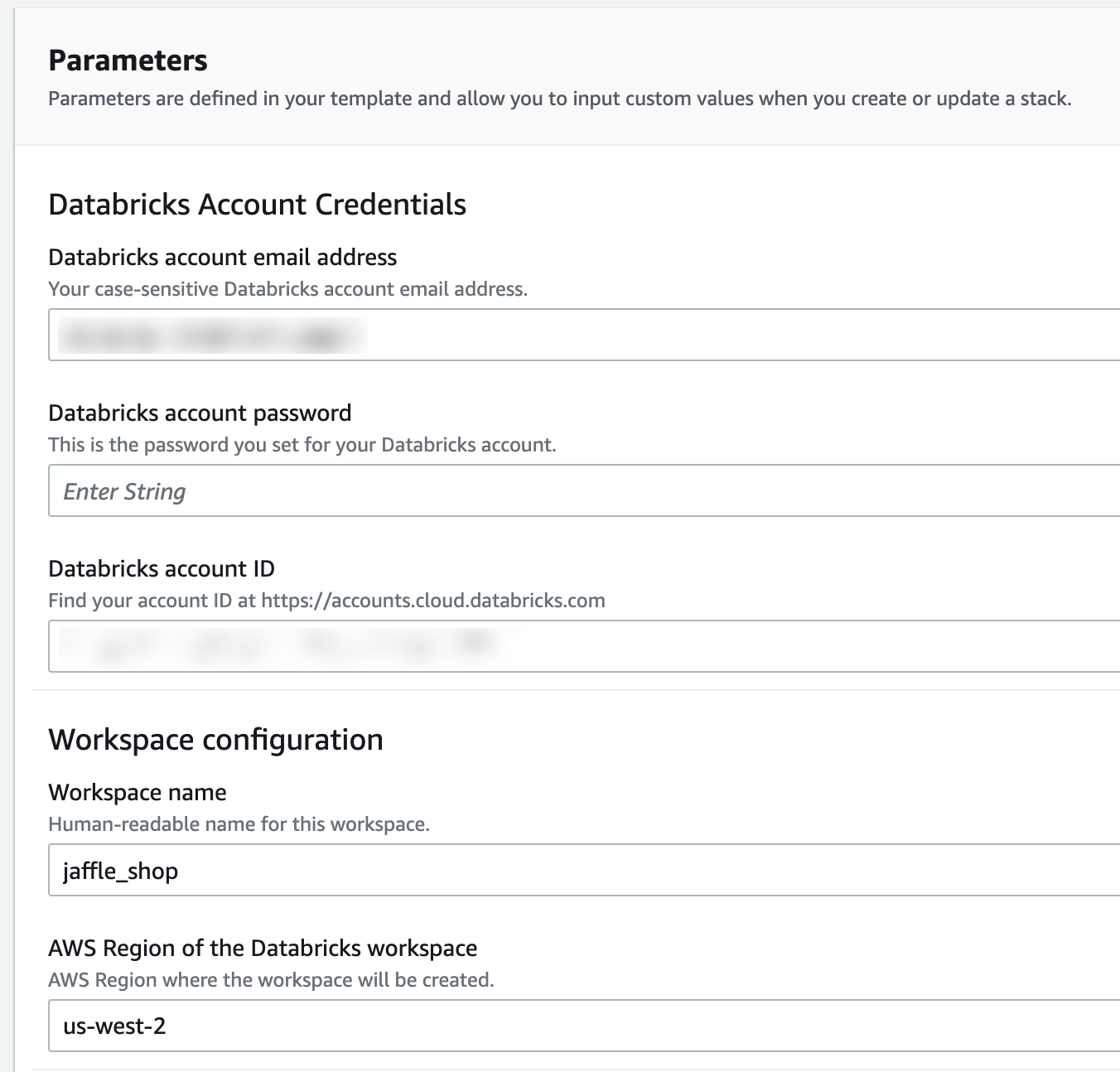Screen dimensions: 1120x1072
Task: Select the jaffle_shop text value
Action: (121, 871)
